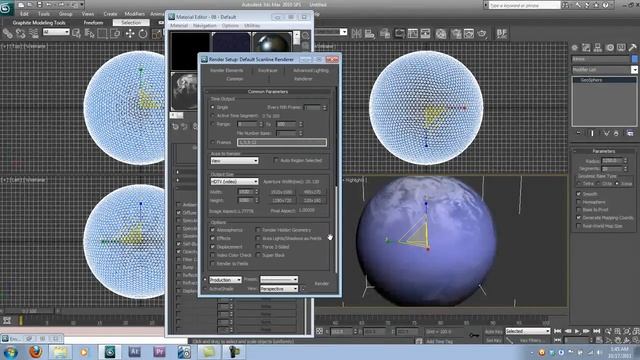Open the Modify panel in command panel
Screen dimensions: 640x360
[586, 48]
